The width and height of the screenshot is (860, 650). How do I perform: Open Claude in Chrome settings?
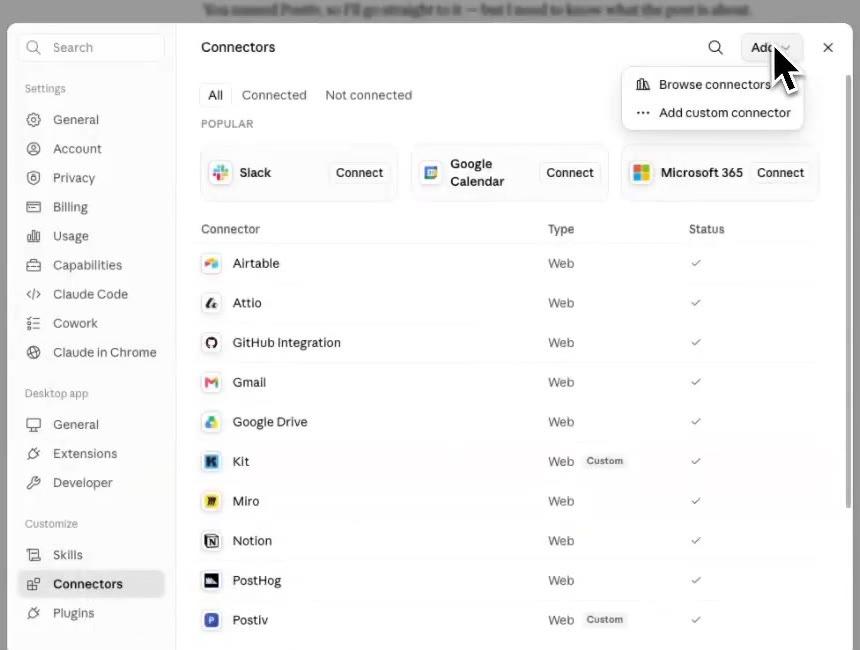[x=92, y=352]
